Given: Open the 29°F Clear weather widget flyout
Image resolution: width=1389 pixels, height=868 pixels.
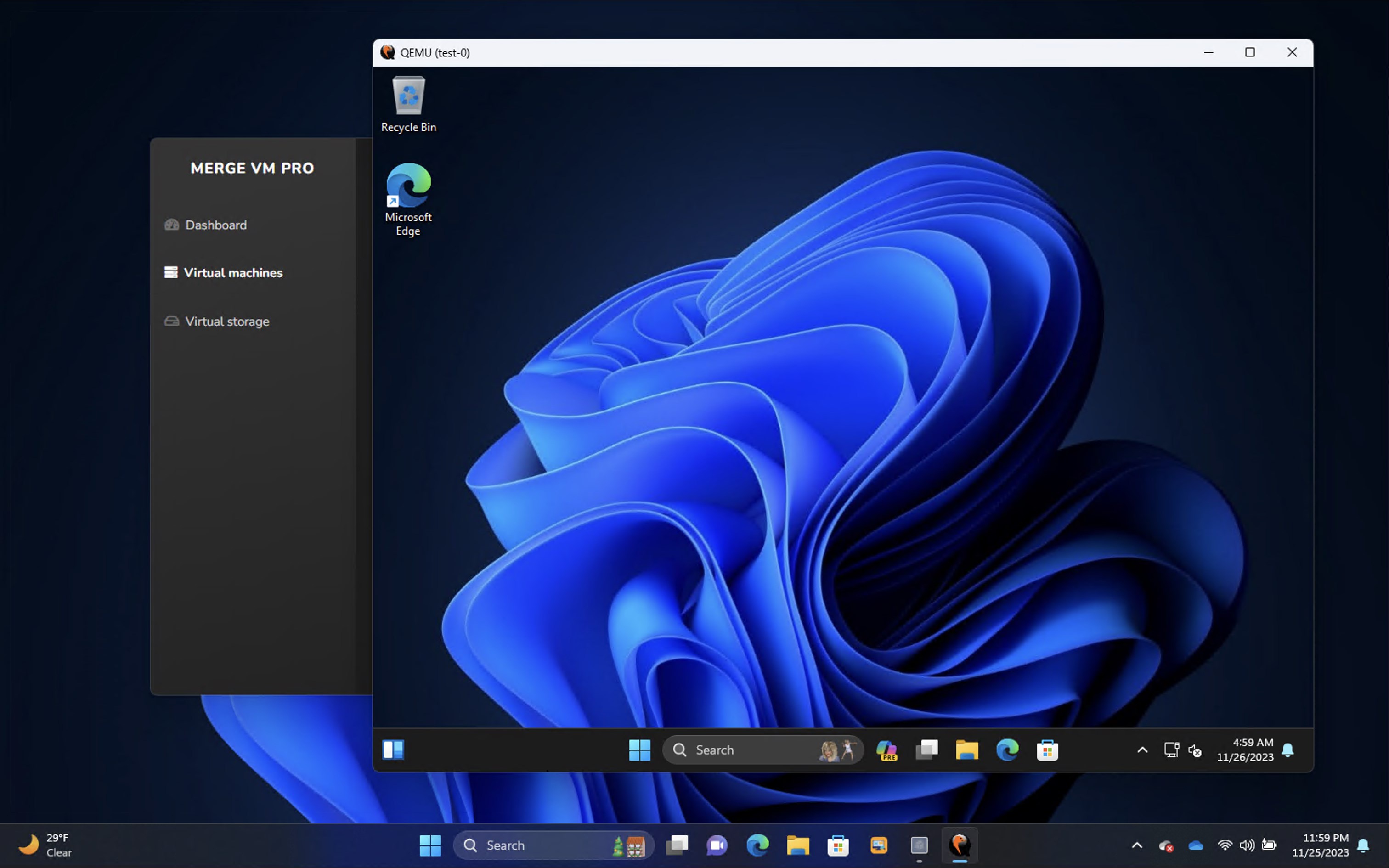Looking at the screenshot, I should click(x=46, y=845).
